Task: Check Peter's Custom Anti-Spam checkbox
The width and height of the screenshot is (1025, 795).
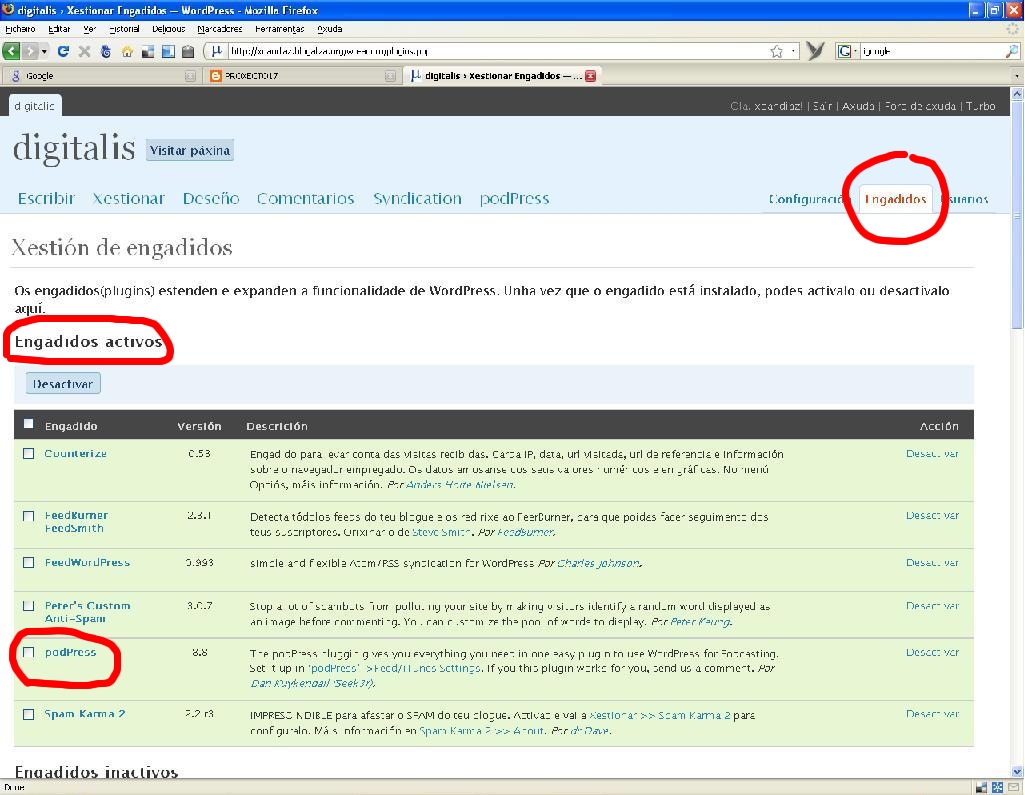Action: click(28, 606)
